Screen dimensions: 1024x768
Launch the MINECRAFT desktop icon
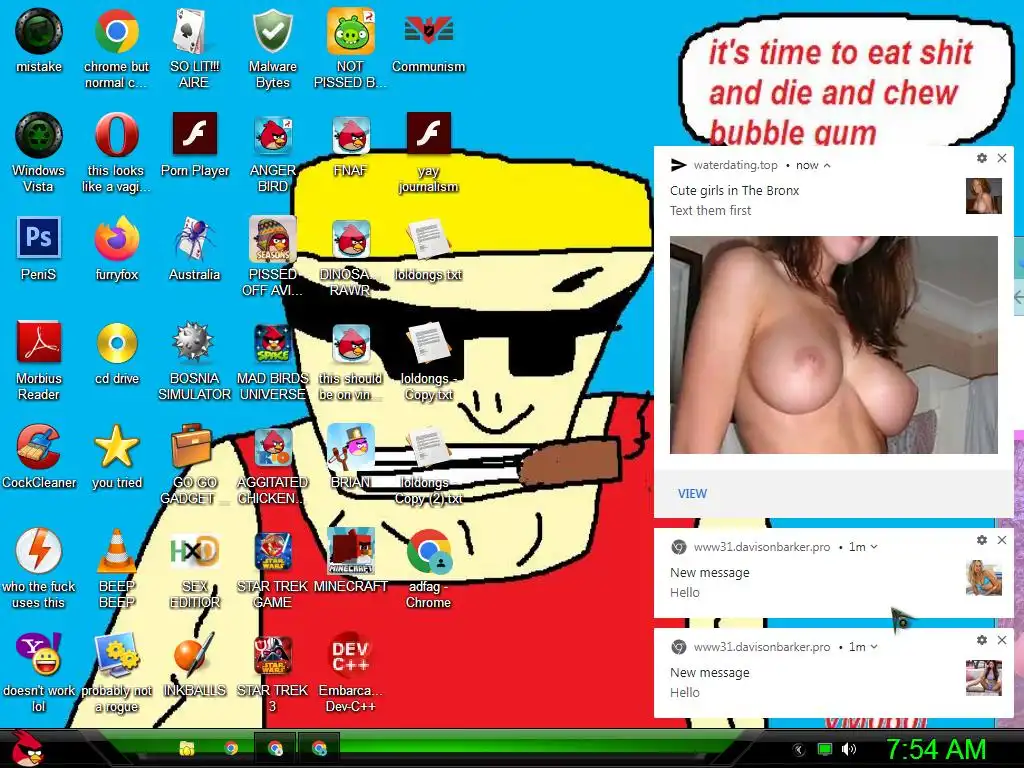pos(350,560)
